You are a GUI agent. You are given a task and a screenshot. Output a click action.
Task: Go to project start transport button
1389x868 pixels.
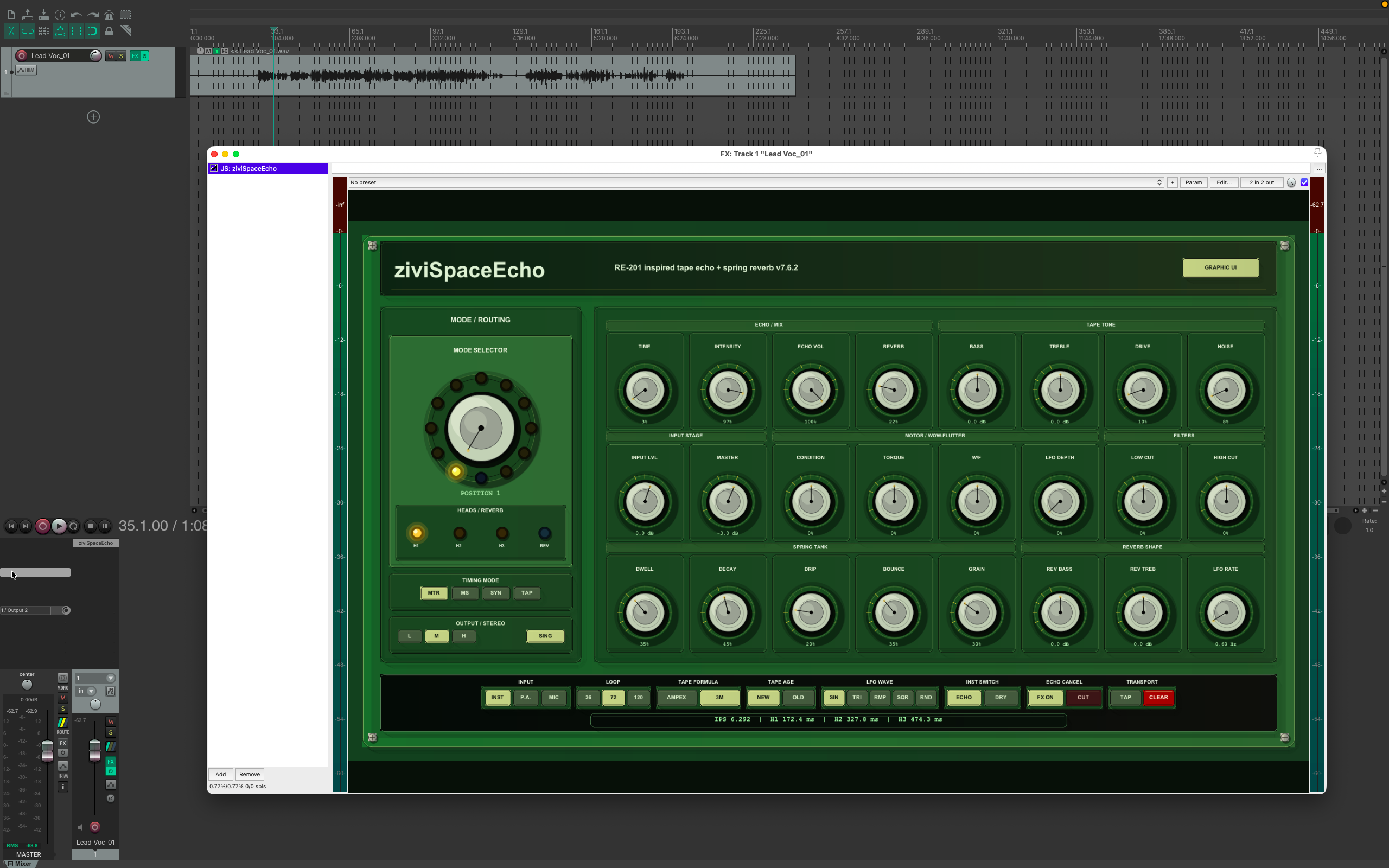[x=11, y=526]
